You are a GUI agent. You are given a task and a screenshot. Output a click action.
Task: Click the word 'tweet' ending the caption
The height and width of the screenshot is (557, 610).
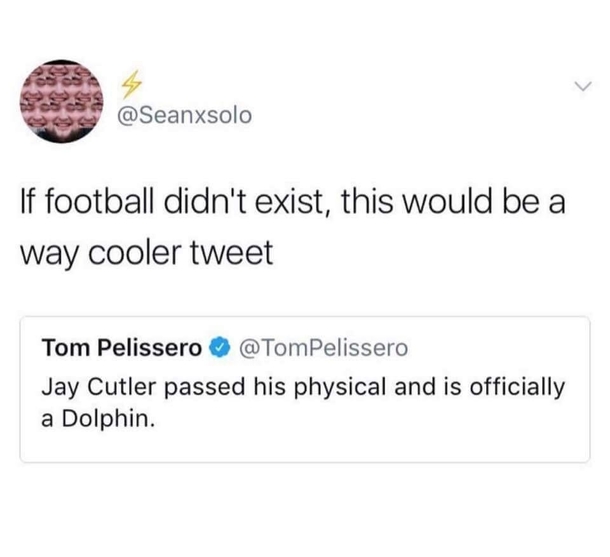point(231,253)
